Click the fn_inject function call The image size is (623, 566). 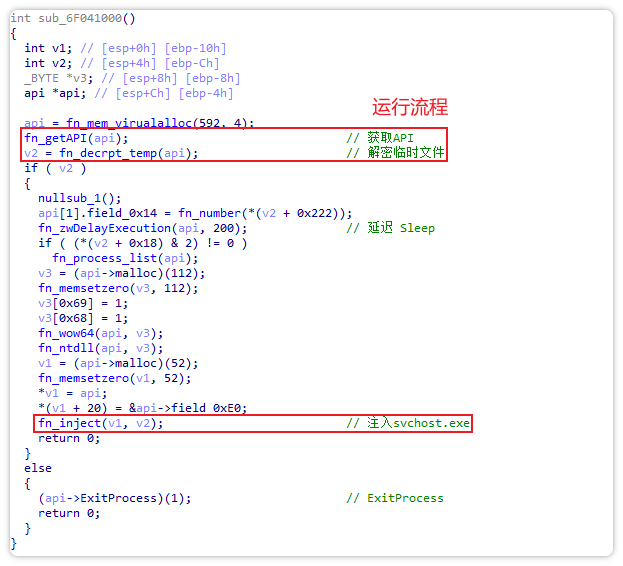pyautogui.click(x=101, y=423)
